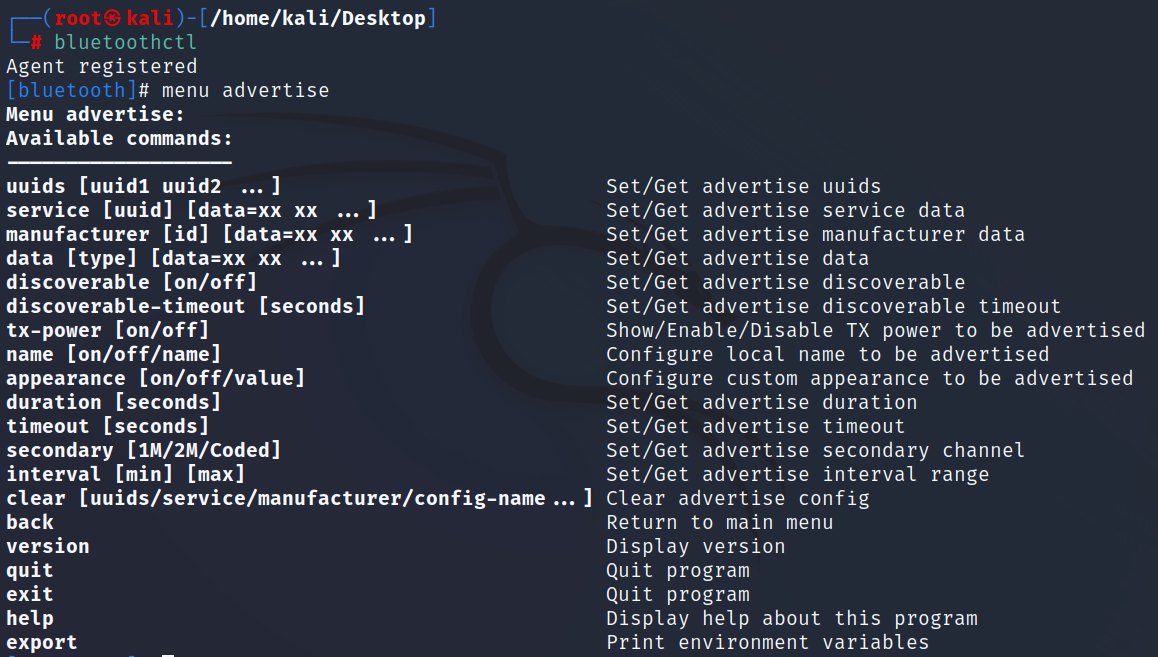Click the '/home/kali/Desktop' path in prompt
Image resolution: width=1158 pixels, height=657 pixels.
(318, 18)
